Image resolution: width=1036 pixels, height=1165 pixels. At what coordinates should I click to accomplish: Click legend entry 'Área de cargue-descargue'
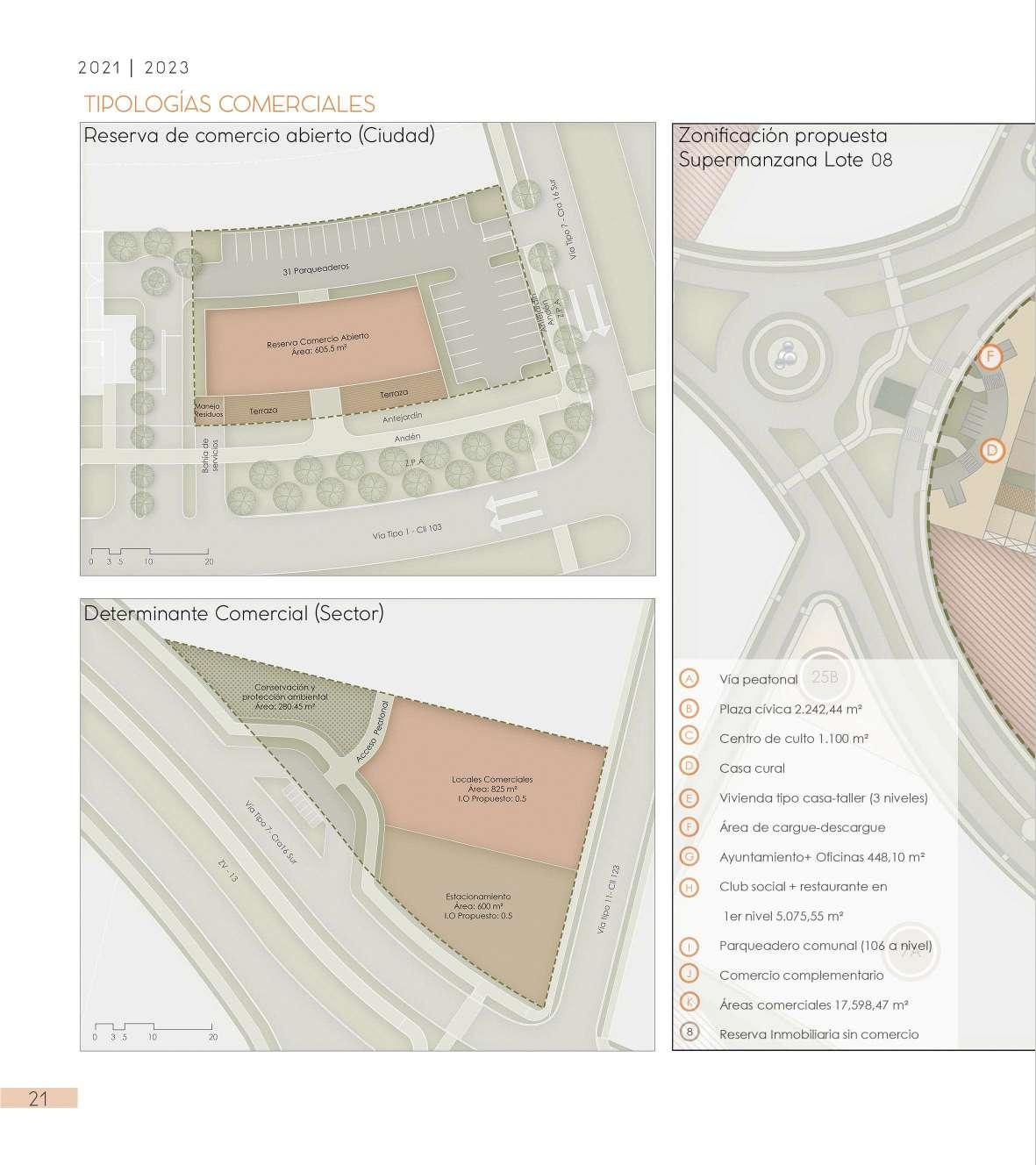(x=802, y=827)
